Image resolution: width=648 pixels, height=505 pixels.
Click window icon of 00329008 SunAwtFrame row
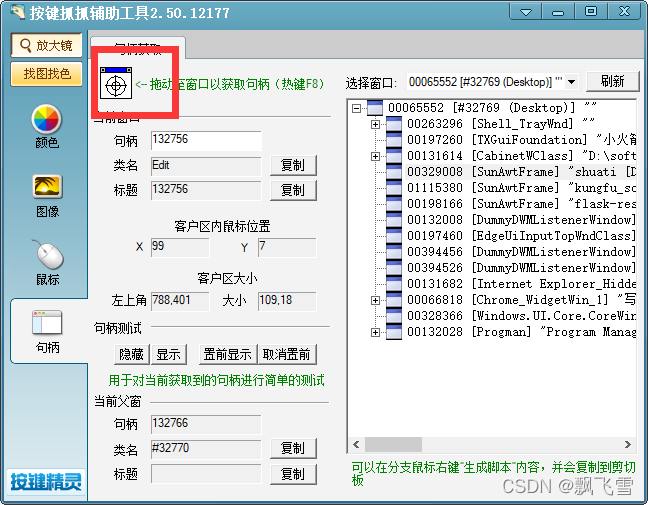click(394, 172)
